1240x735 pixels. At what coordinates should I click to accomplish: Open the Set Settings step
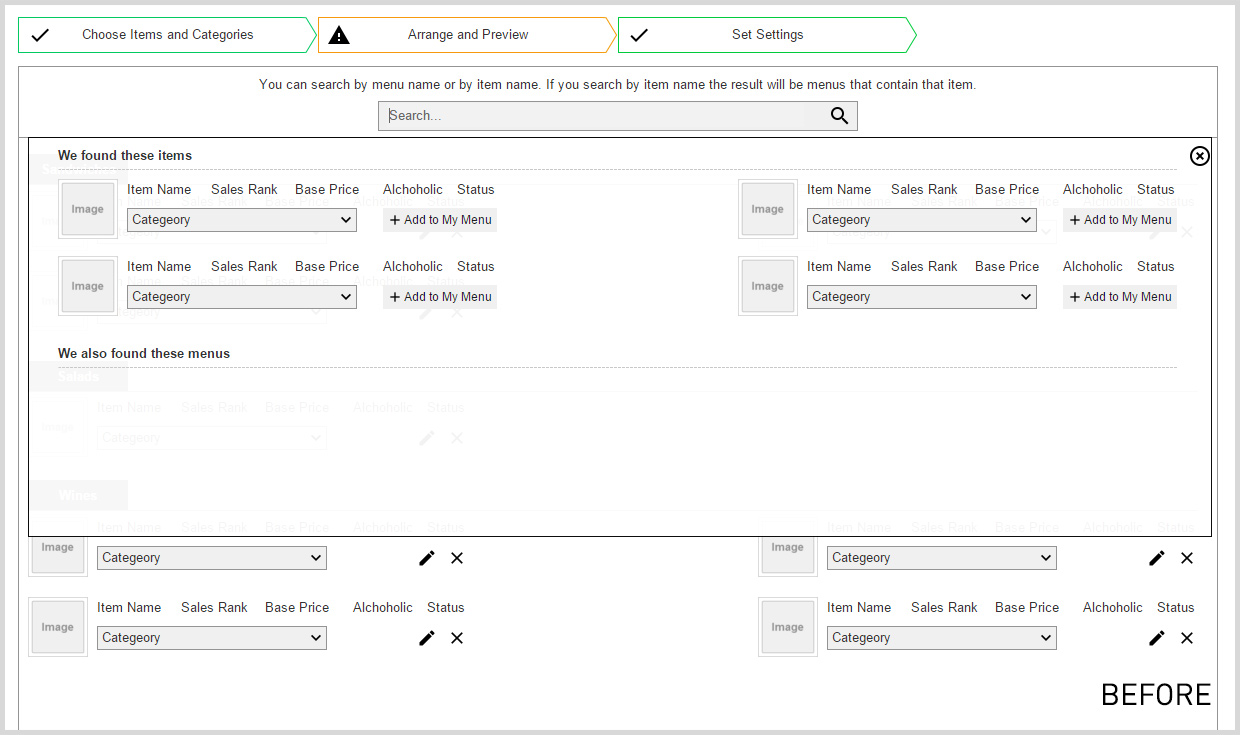(767, 35)
